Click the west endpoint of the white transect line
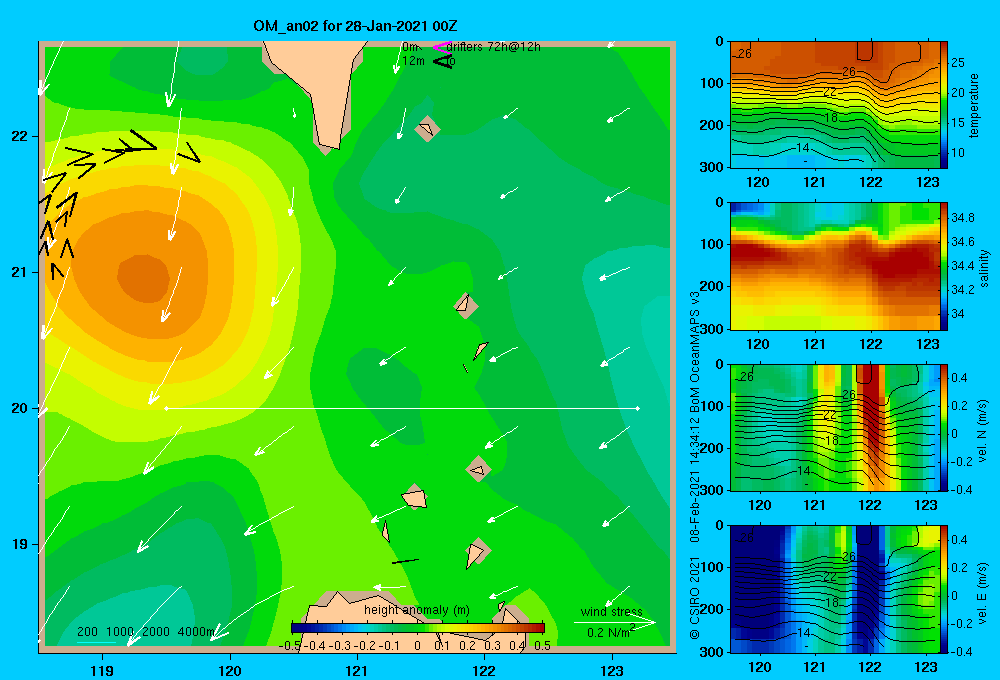This screenshot has height=680, width=1000. pos(166,408)
